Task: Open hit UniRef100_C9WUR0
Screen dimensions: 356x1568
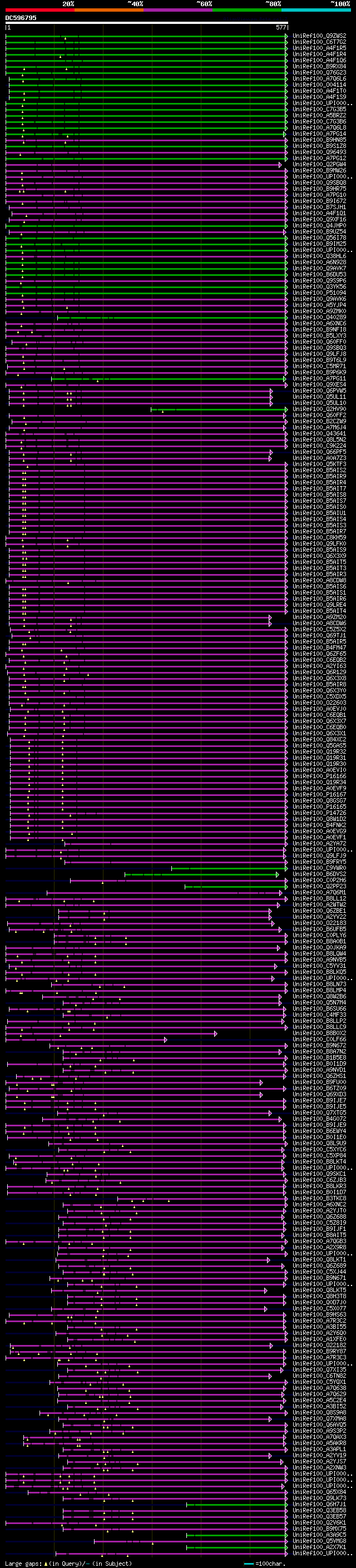Action: coord(319,868)
